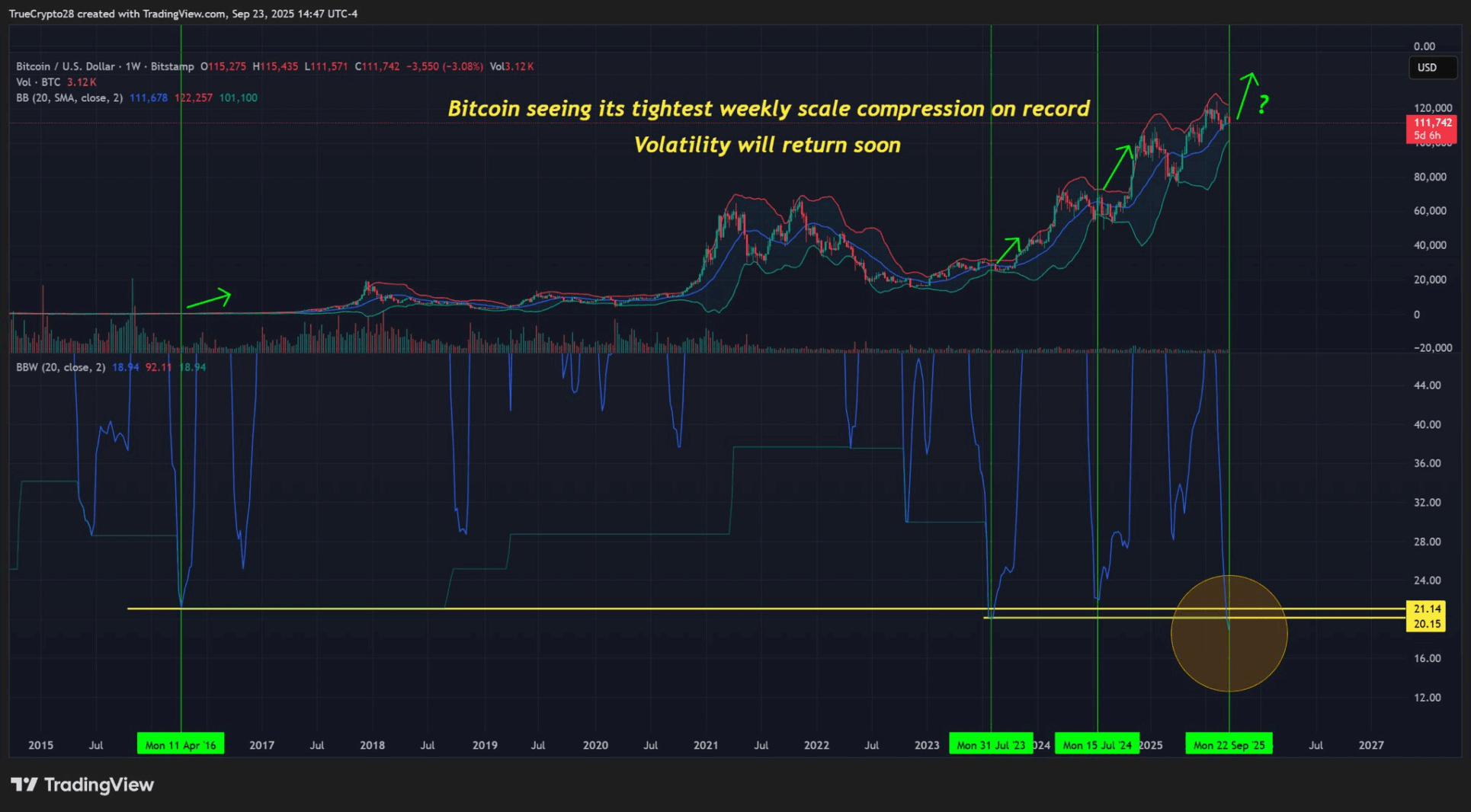Click the yellow 20.15 level label
This screenshot has height=812, width=1471.
pyautogui.click(x=1427, y=624)
